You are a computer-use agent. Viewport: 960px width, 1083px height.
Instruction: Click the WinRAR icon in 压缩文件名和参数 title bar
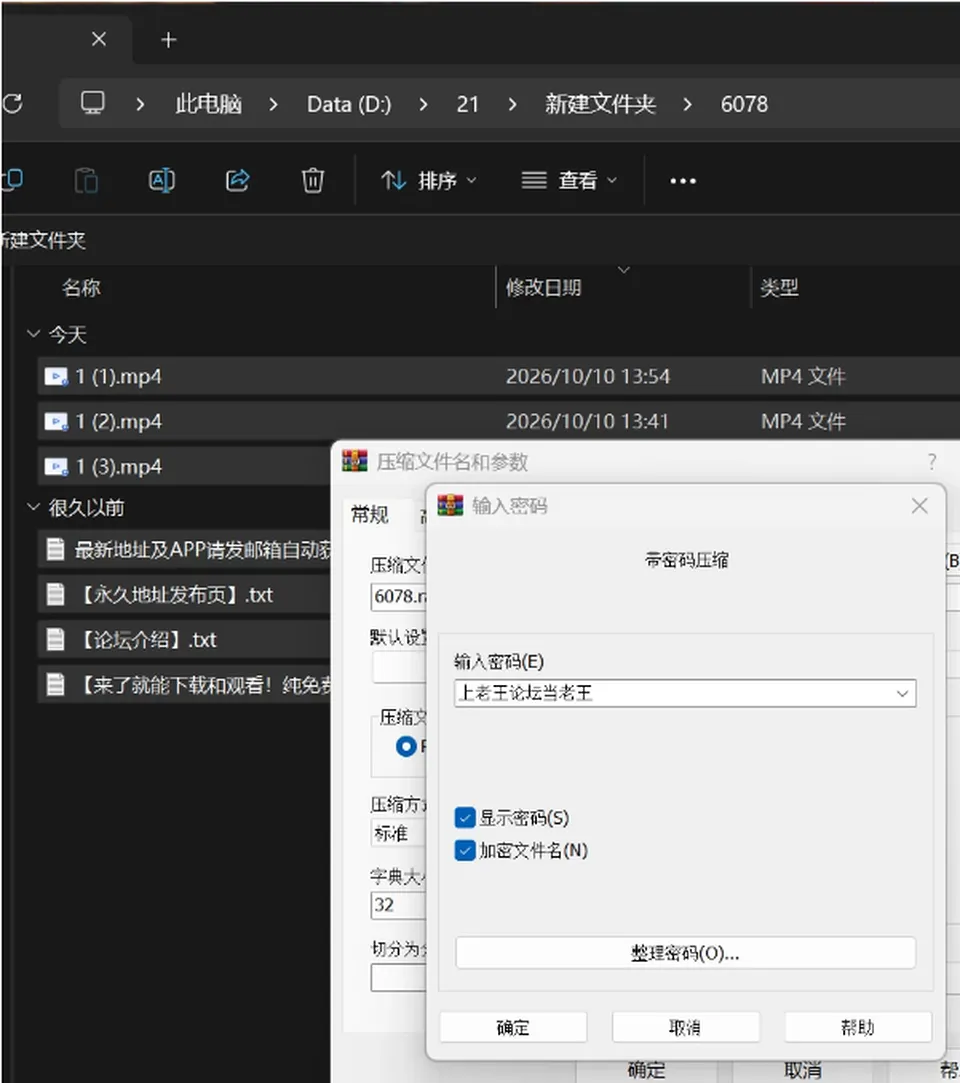pos(355,461)
